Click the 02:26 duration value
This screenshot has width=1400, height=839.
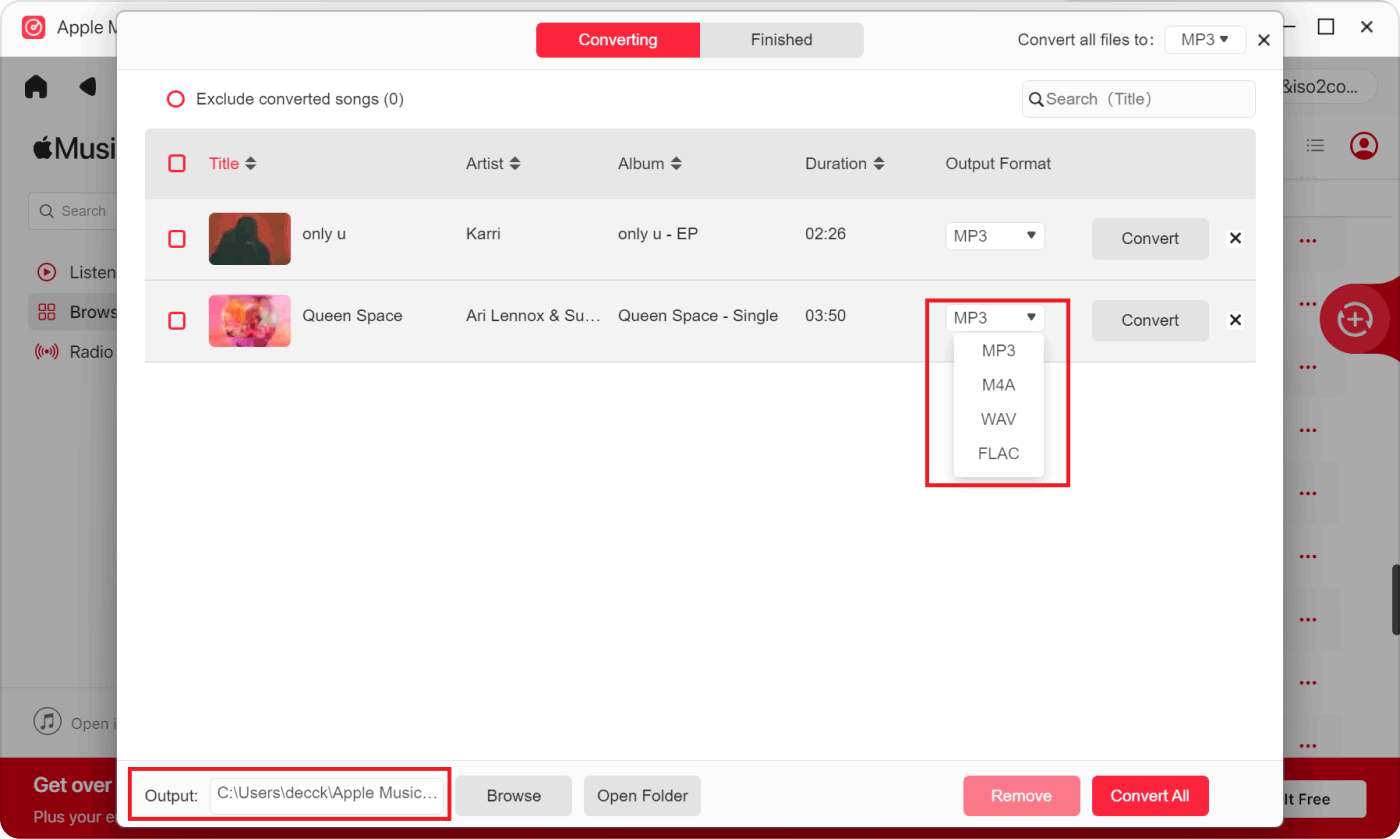coord(825,234)
